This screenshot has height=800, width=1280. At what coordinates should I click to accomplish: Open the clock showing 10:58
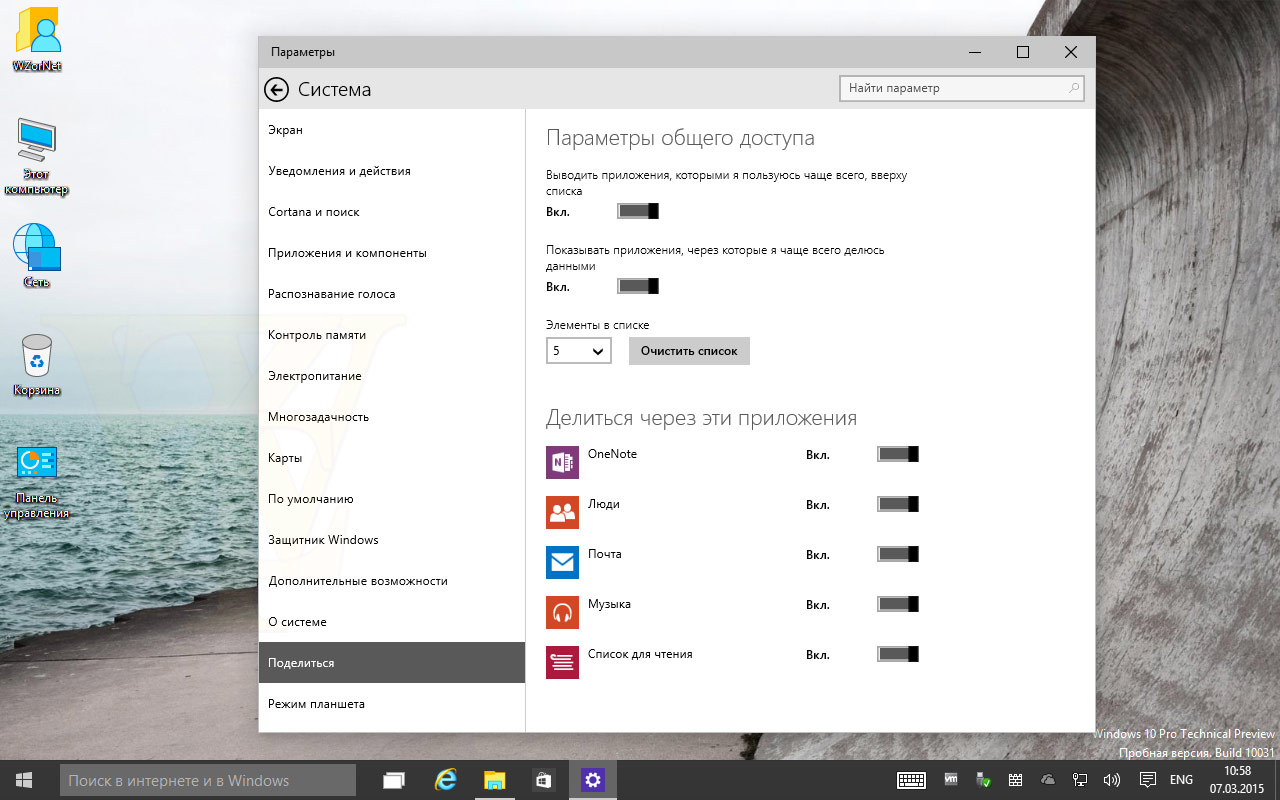[x=1237, y=780]
